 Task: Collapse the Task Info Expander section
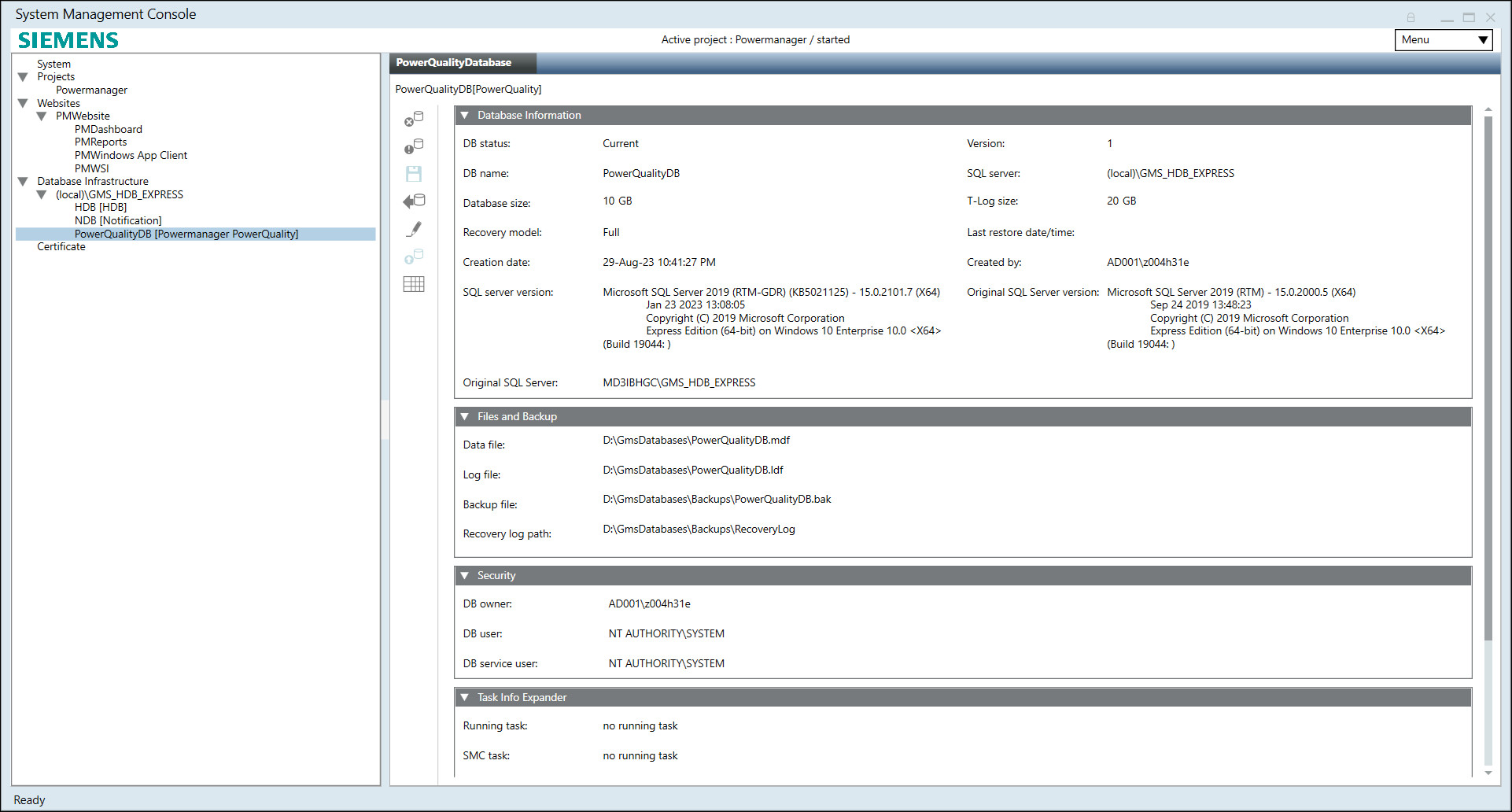tap(465, 698)
